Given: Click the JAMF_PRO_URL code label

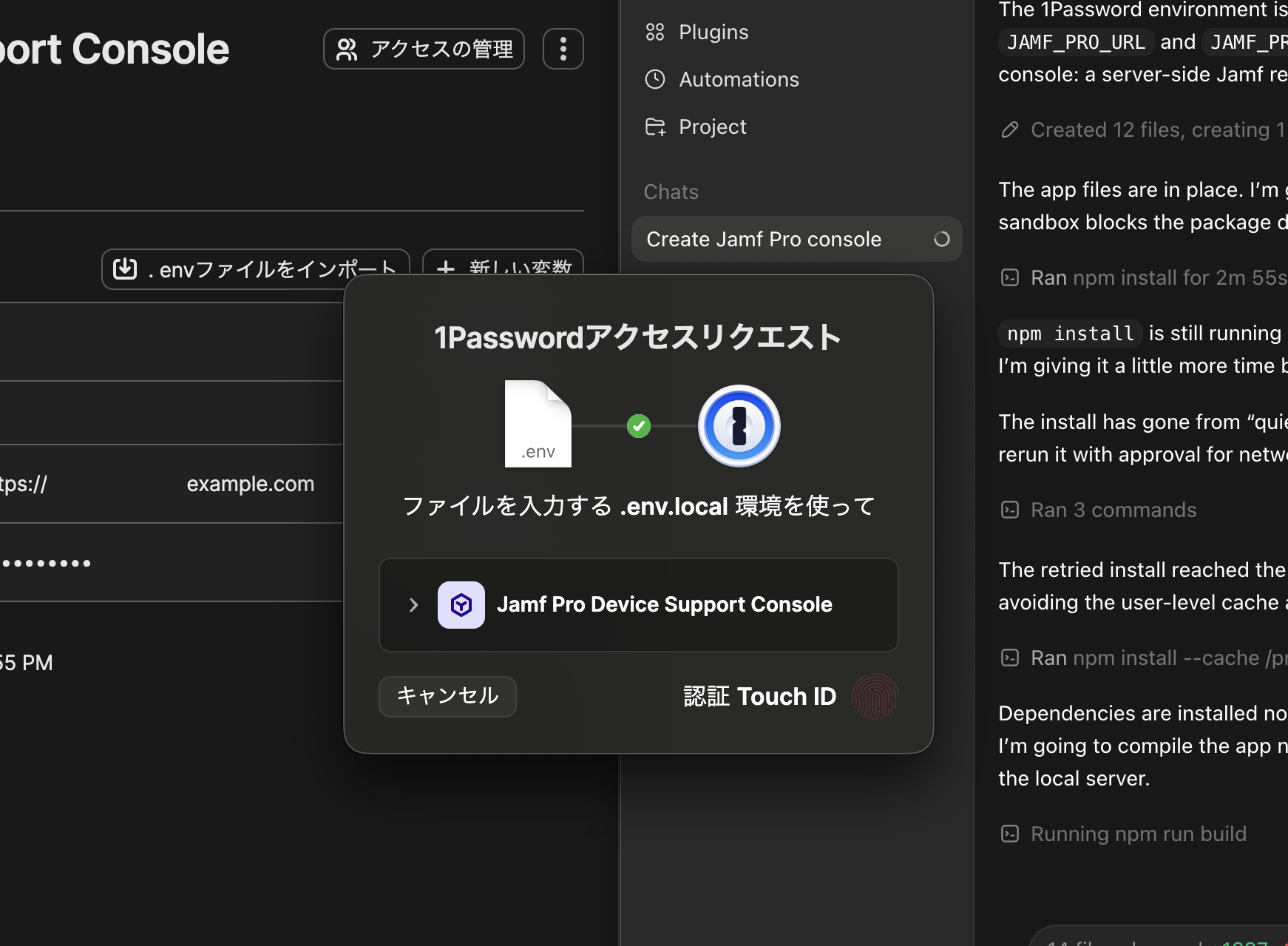Looking at the screenshot, I should pyautogui.click(x=1076, y=42).
